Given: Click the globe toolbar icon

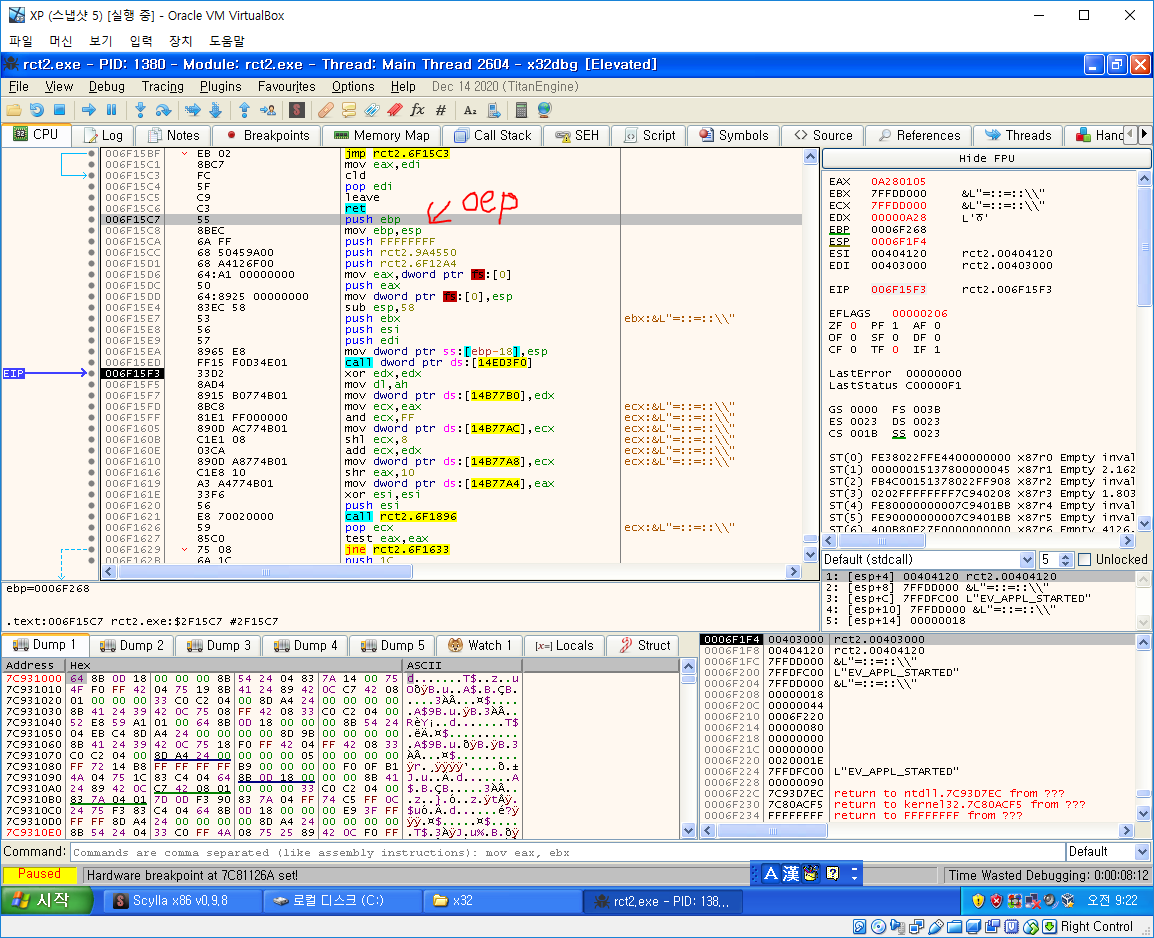Looking at the screenshot, I should [x=545, y=110].
